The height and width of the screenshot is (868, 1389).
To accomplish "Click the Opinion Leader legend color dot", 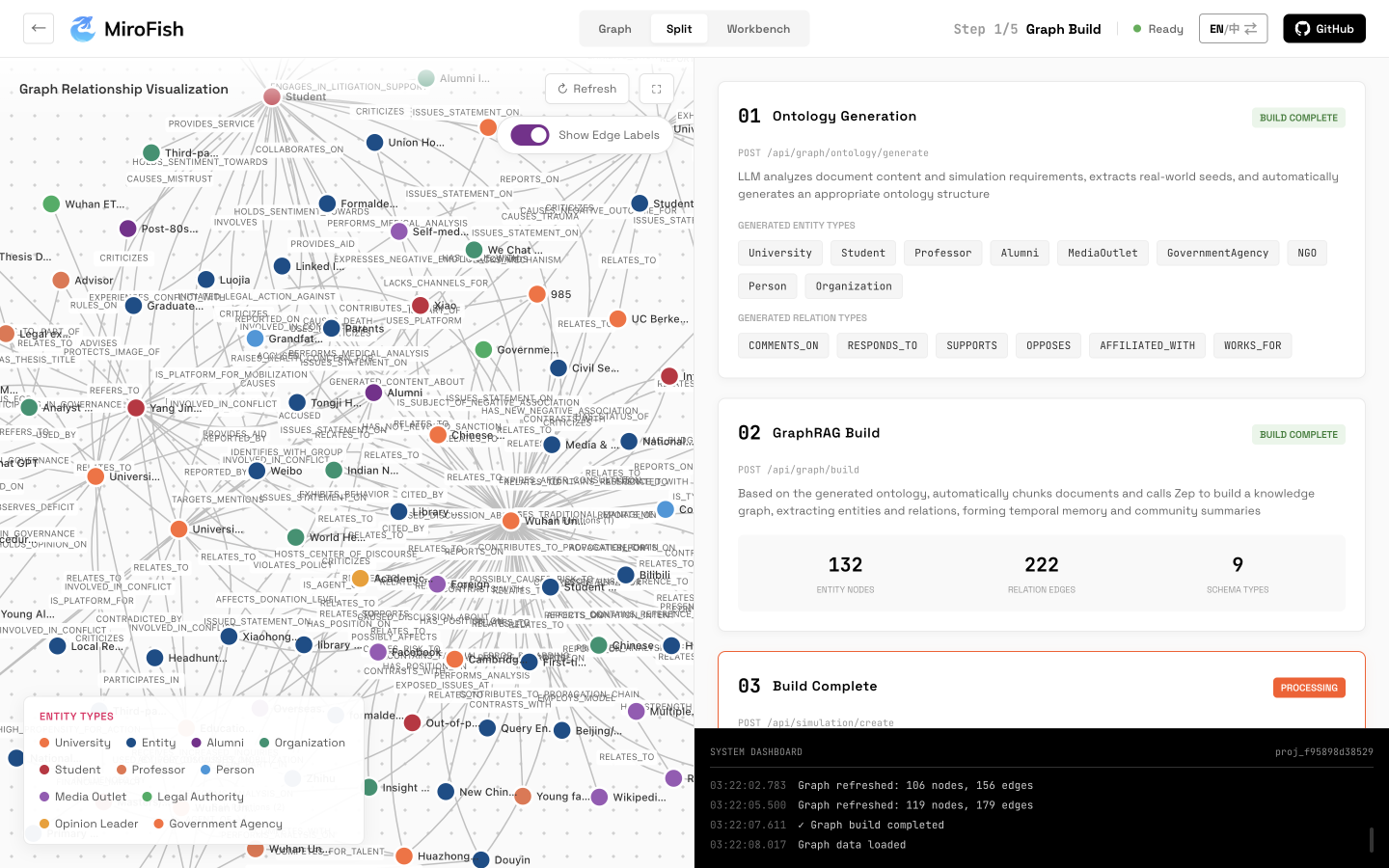I will pyautogui.click(x=44, y=824).
